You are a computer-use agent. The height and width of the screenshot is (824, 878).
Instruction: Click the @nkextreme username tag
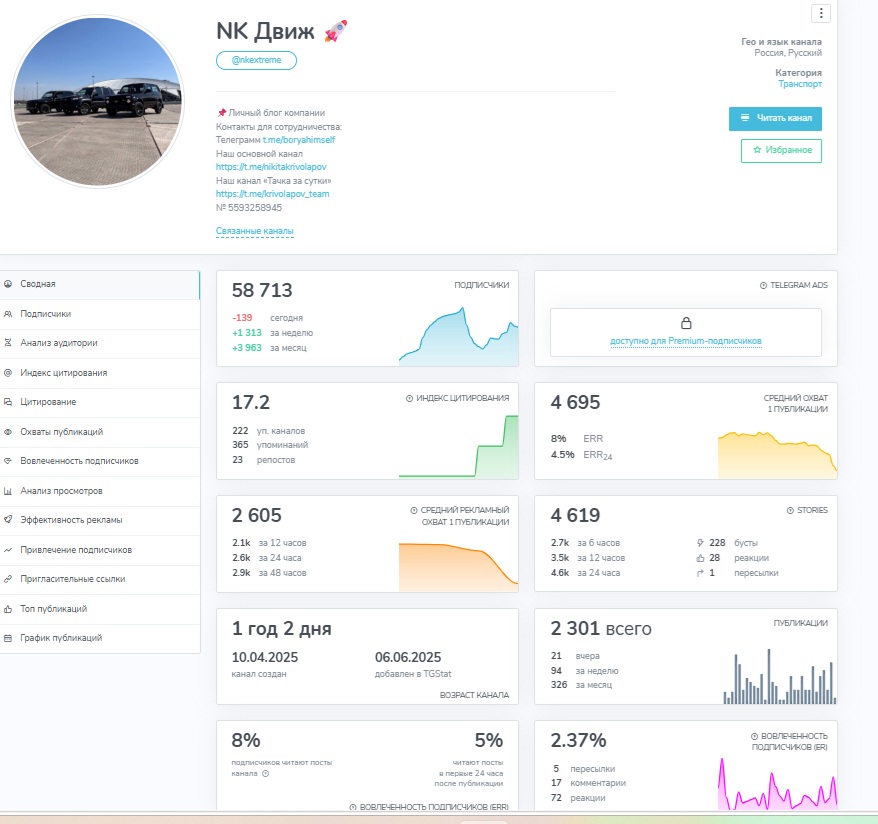coord(256,60)
